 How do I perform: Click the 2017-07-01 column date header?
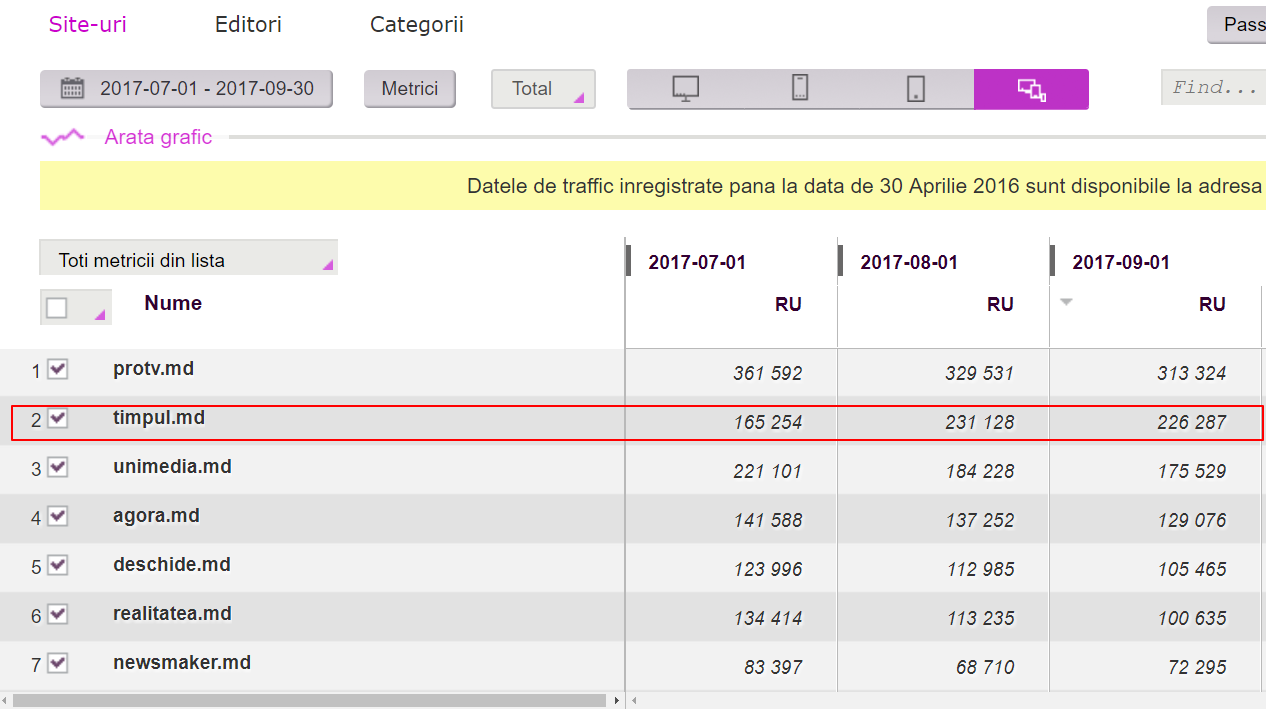697,263
